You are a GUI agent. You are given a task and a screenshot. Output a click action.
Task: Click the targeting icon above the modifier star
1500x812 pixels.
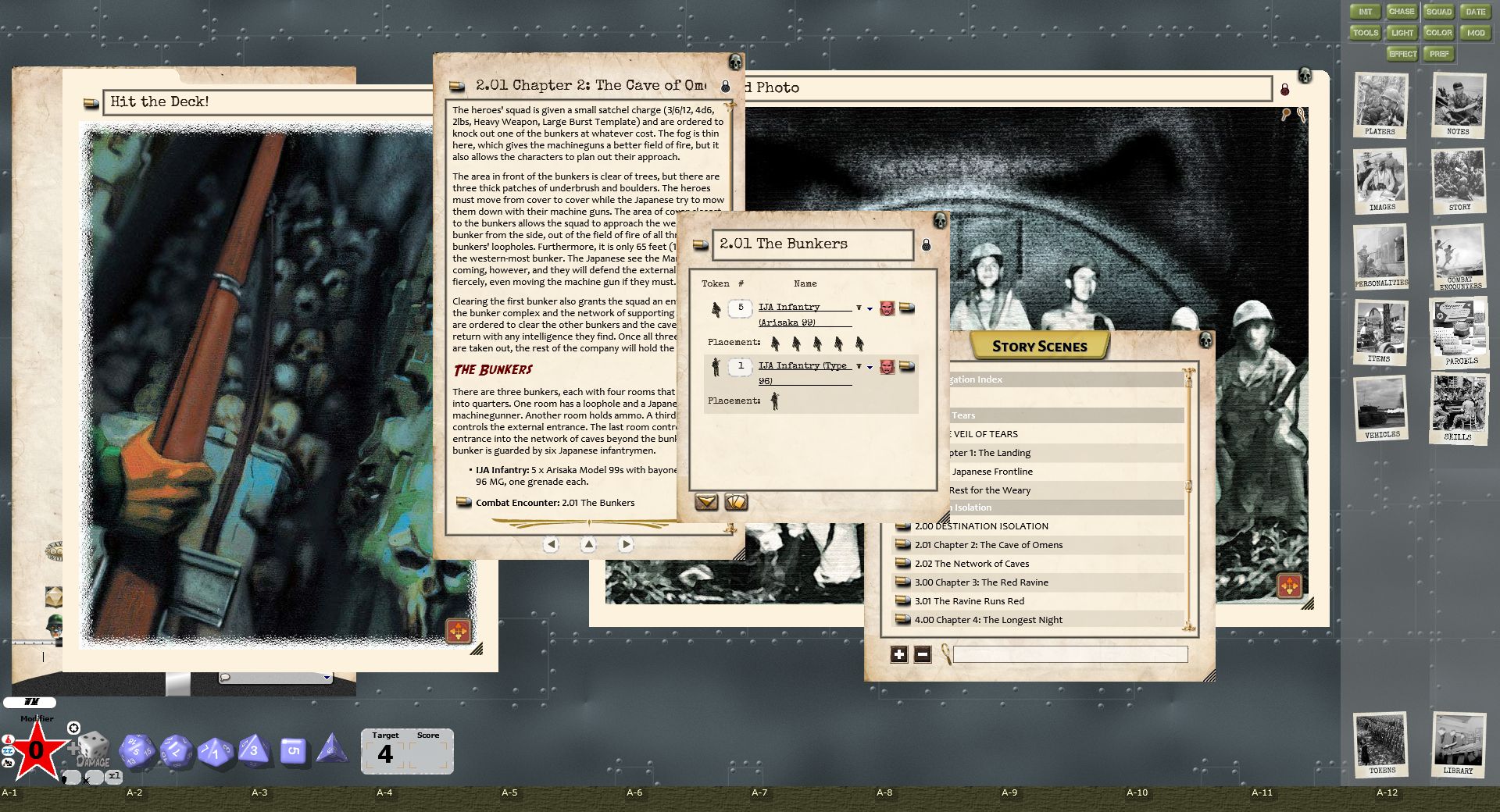[73, 728]
